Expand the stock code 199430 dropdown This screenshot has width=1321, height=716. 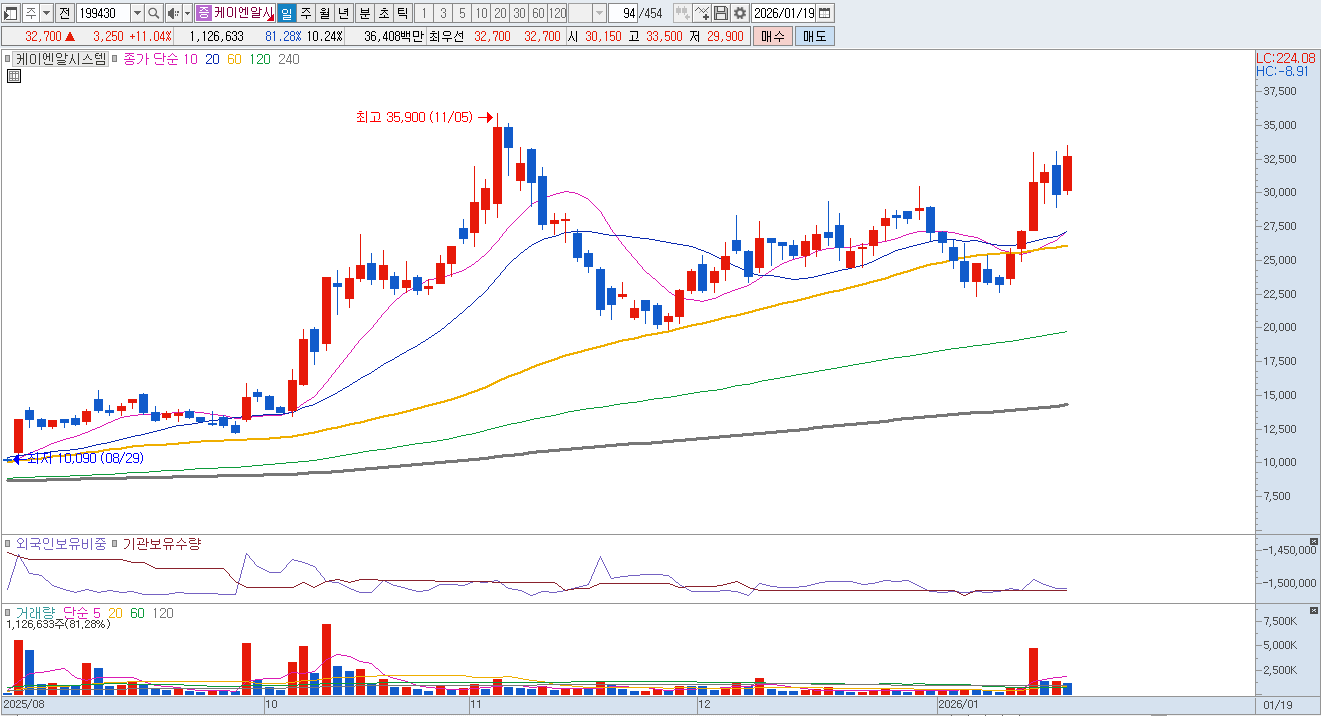tap(136, 13)
